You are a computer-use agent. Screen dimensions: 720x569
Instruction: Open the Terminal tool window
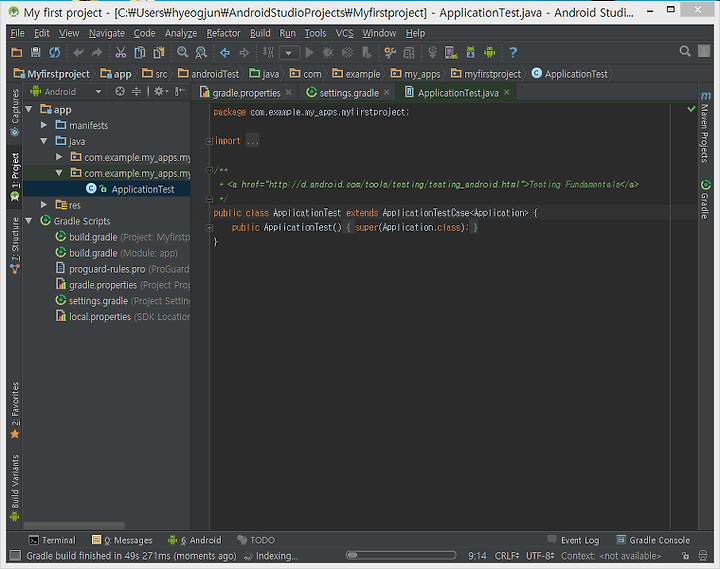(x=52, y=540)
